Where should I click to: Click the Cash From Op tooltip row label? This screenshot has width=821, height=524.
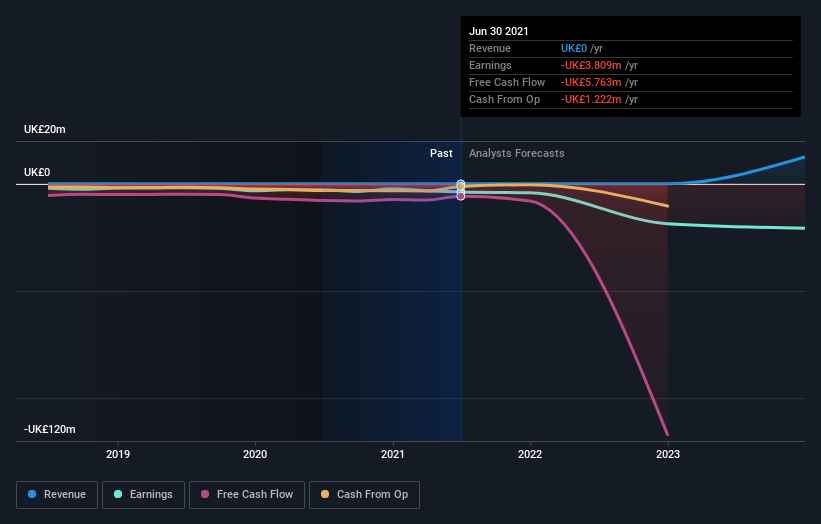click(x=504, y=99)
